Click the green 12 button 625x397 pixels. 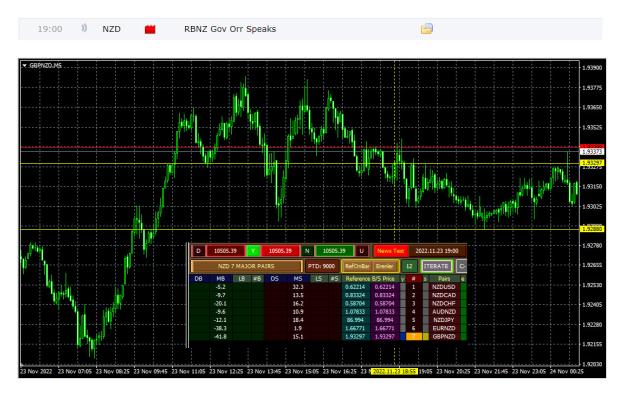tap(410, 266)
